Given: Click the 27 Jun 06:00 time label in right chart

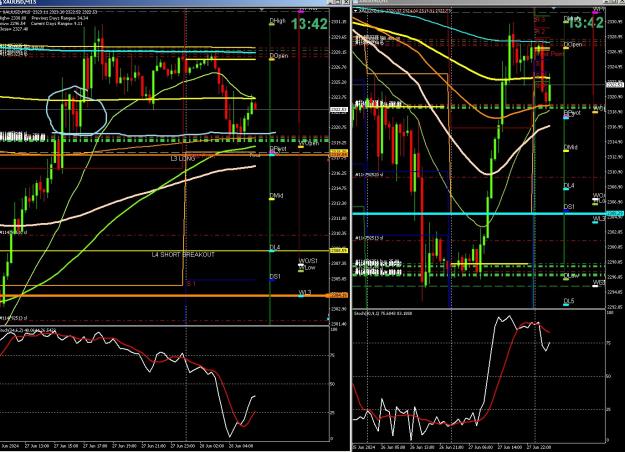Looking at the screenshot, I should pos(480,447).
